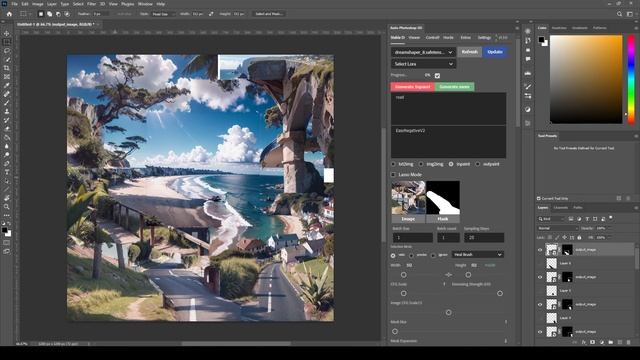Switch to the plugin Settings tab
The image size is (640, 360).
484,38
